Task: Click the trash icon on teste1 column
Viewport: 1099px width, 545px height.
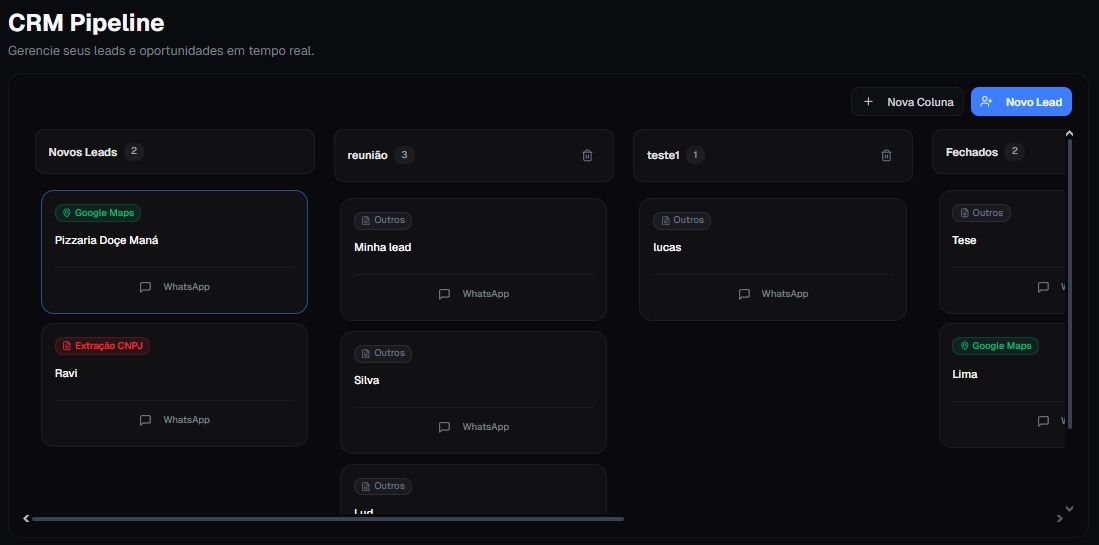Action: click(x=886, y=155)
